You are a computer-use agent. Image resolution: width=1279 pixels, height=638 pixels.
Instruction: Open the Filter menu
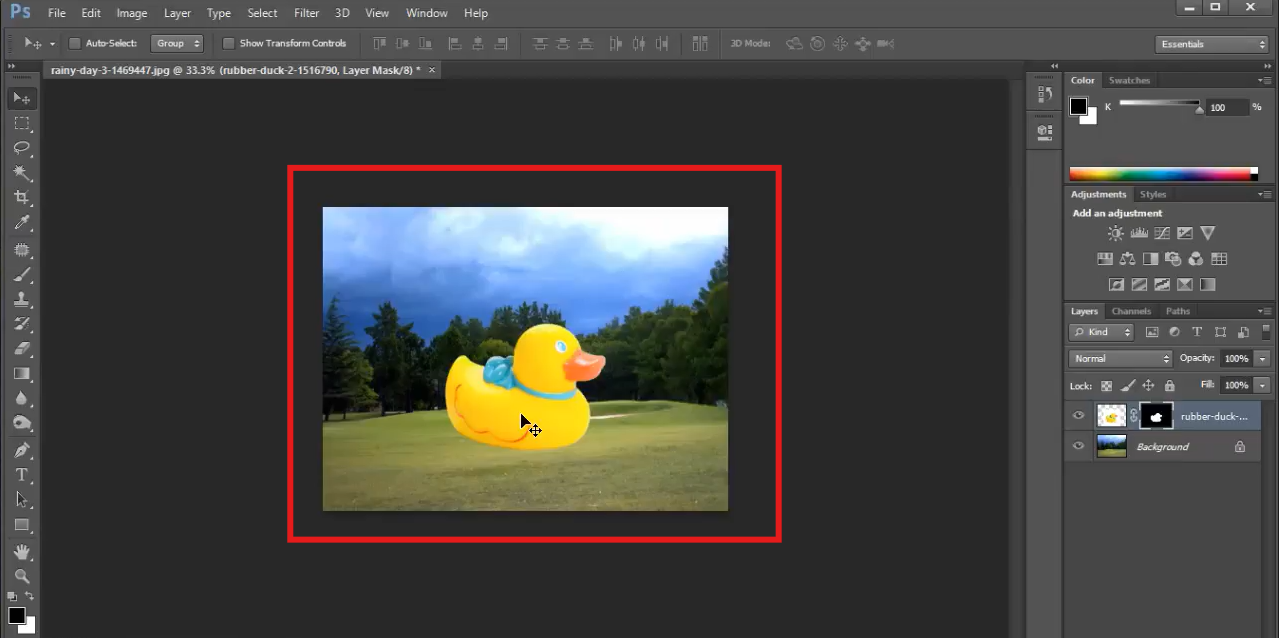306,13
